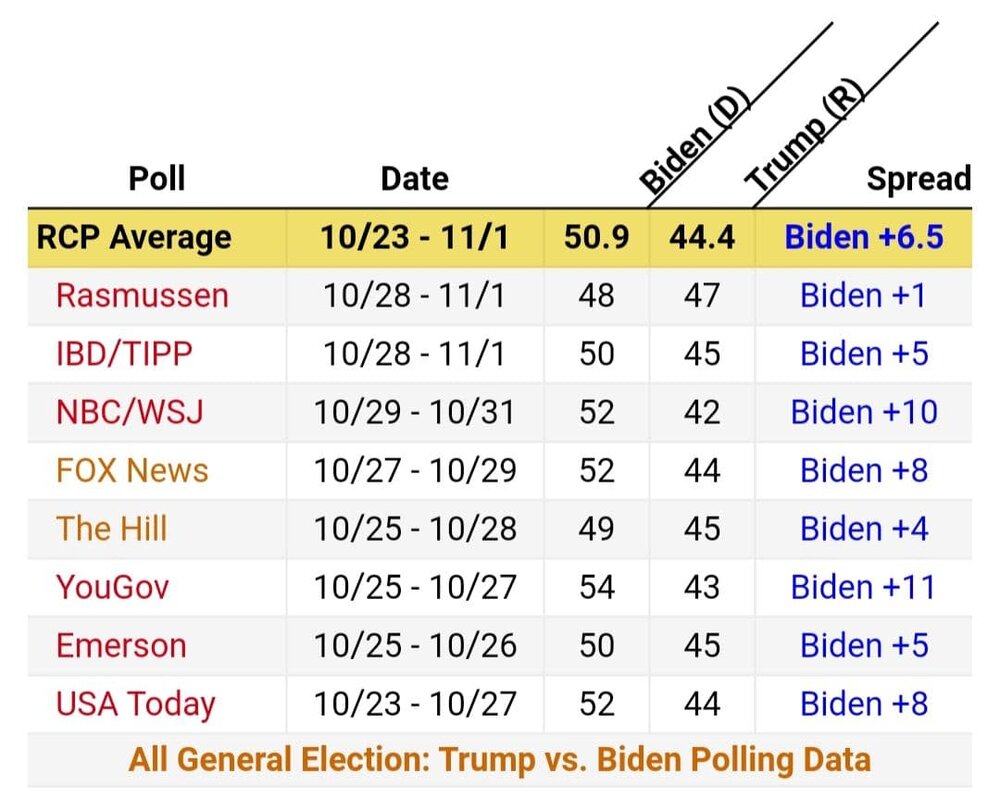Open the Emerson poll link
The width and height of the screenshot is (1000, 812).
coord(121,646)
